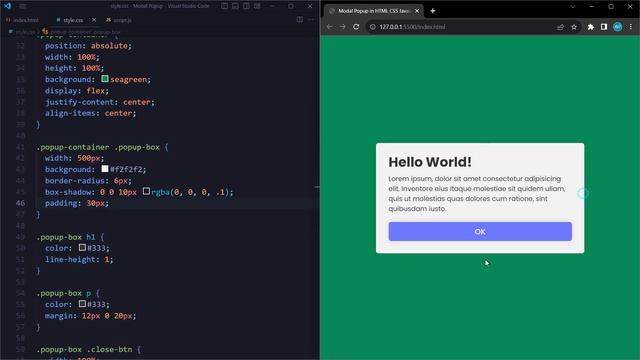This screenshot has width=640, height=360.
Task: Click the 'display: flex' code line
Action: pyautogui.click(x=77, y=91)
